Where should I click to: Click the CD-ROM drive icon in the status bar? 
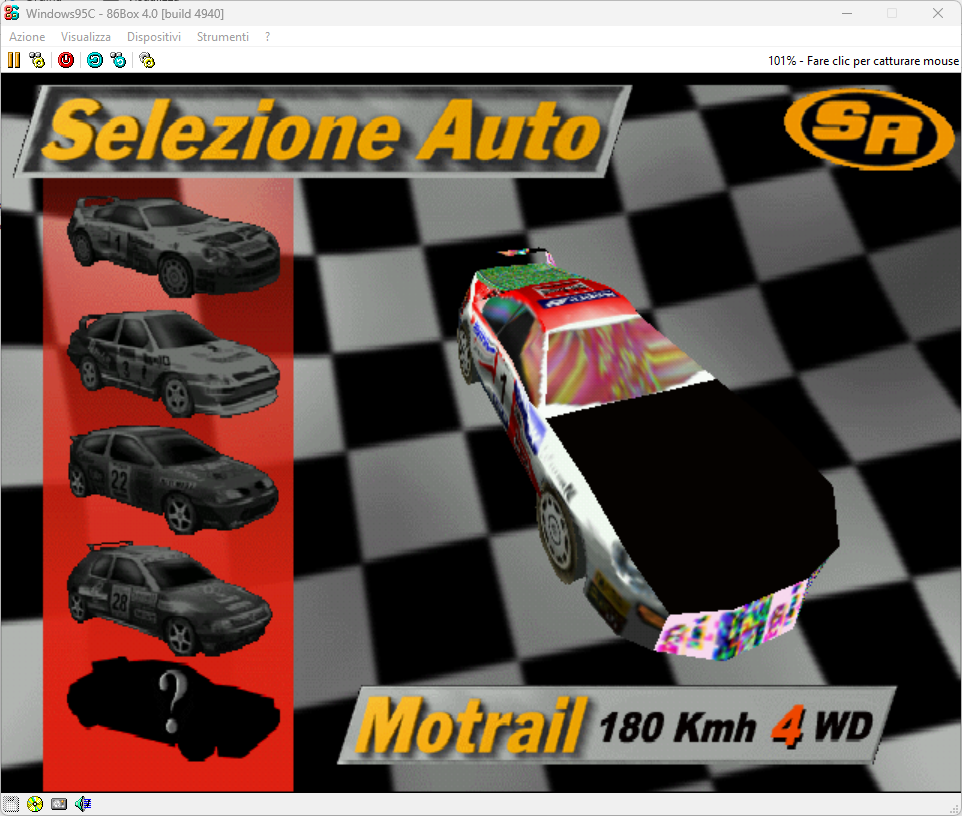point(34,804)
